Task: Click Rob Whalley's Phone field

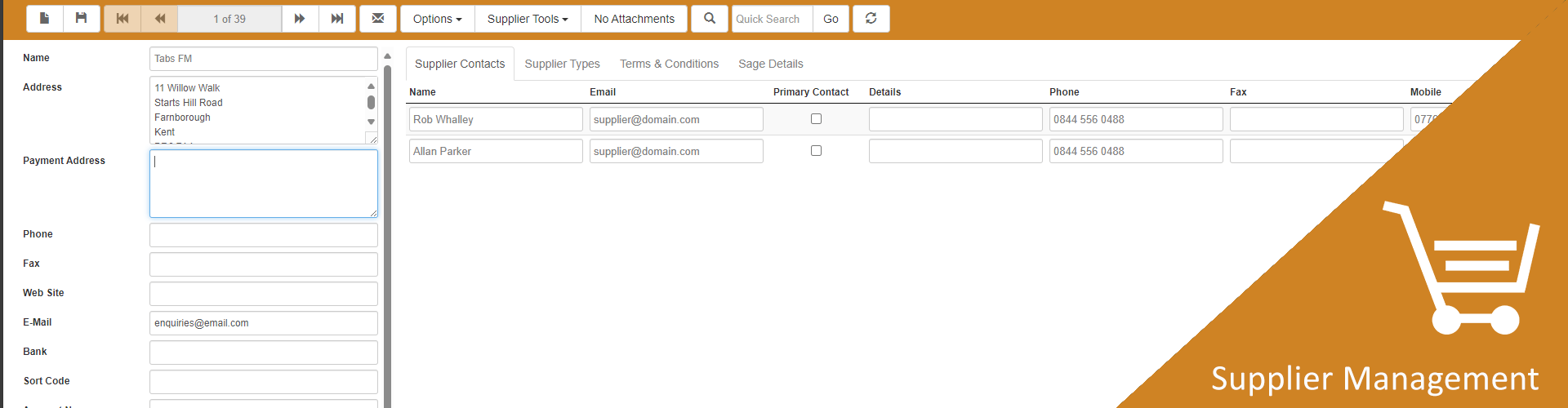Action: pos(1136,119)
